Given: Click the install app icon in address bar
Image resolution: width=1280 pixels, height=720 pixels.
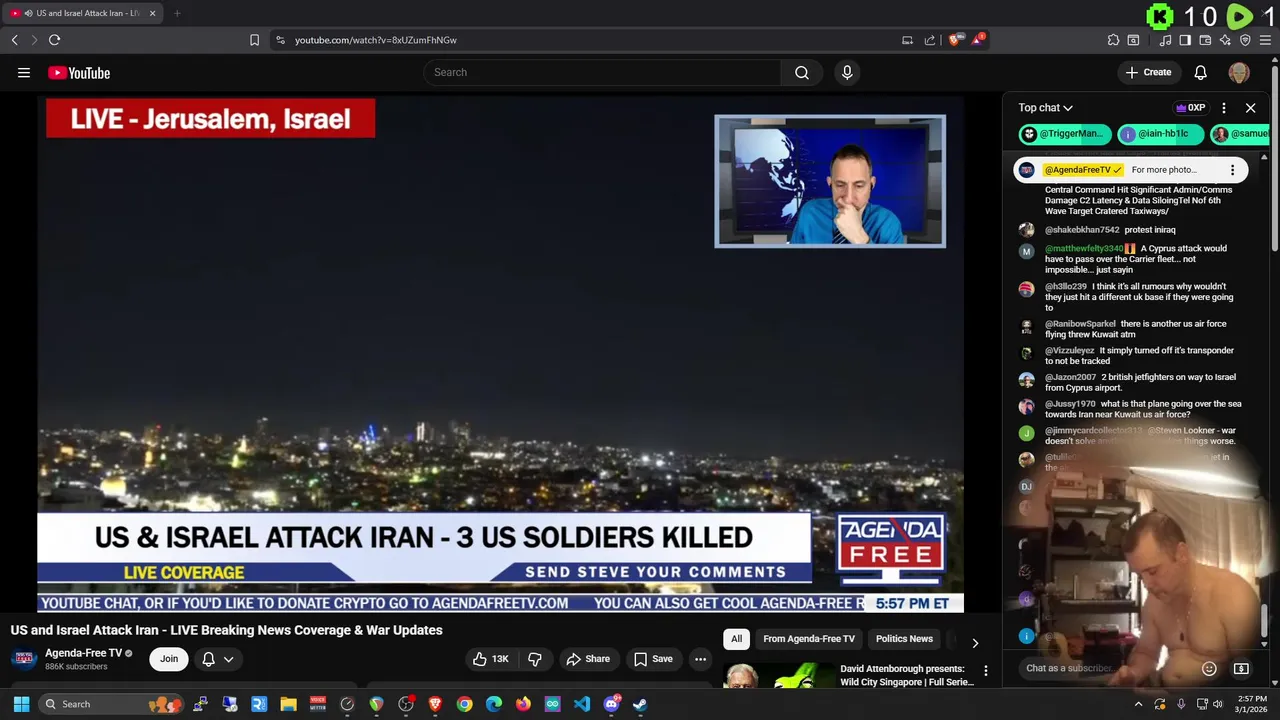Looking at the screenshot, I should pos(907,40).
